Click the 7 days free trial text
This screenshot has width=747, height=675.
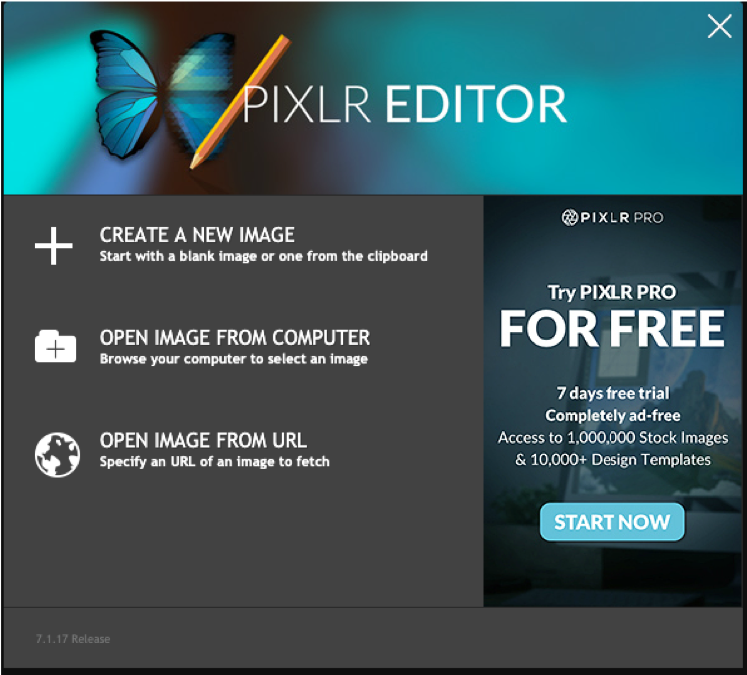pos(613,393)
